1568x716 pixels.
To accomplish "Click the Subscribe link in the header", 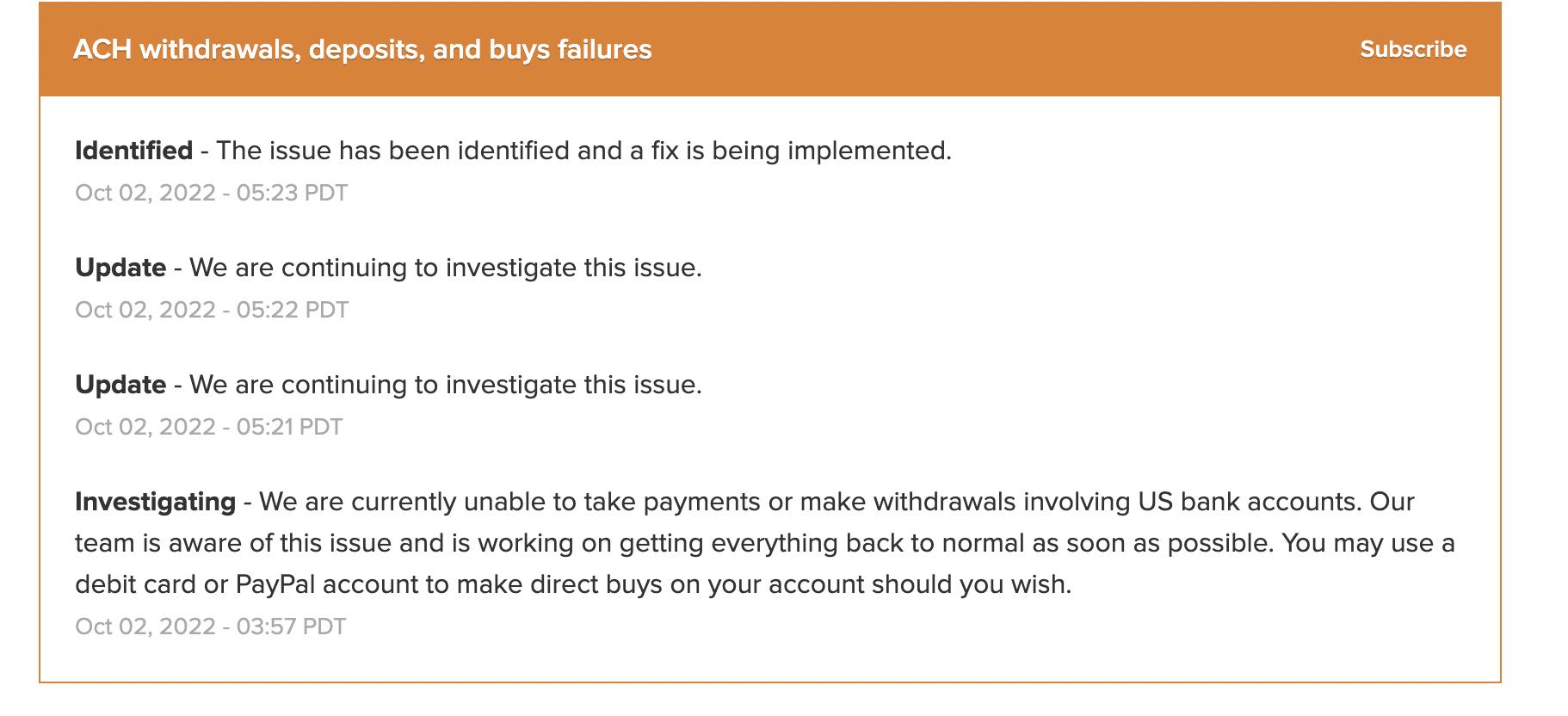I will [1413, 50].
